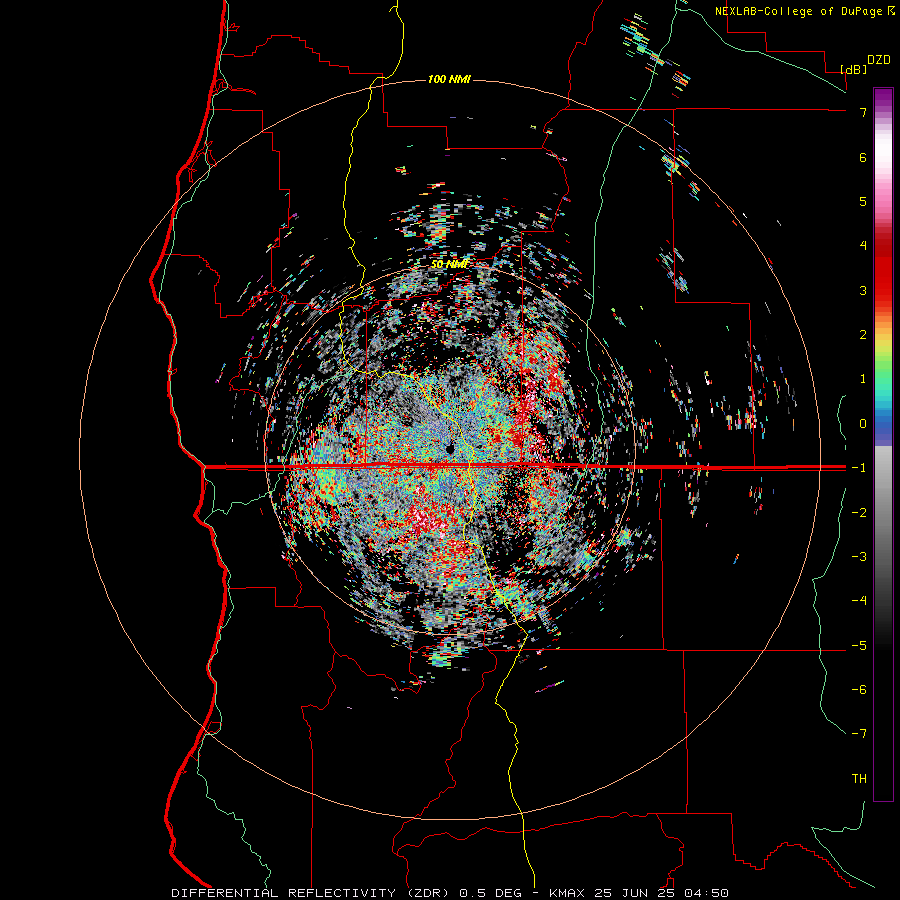Click the positive 5 dB scale label
Image resolution: width=900 pixels, height=900 pixels.
863,201
